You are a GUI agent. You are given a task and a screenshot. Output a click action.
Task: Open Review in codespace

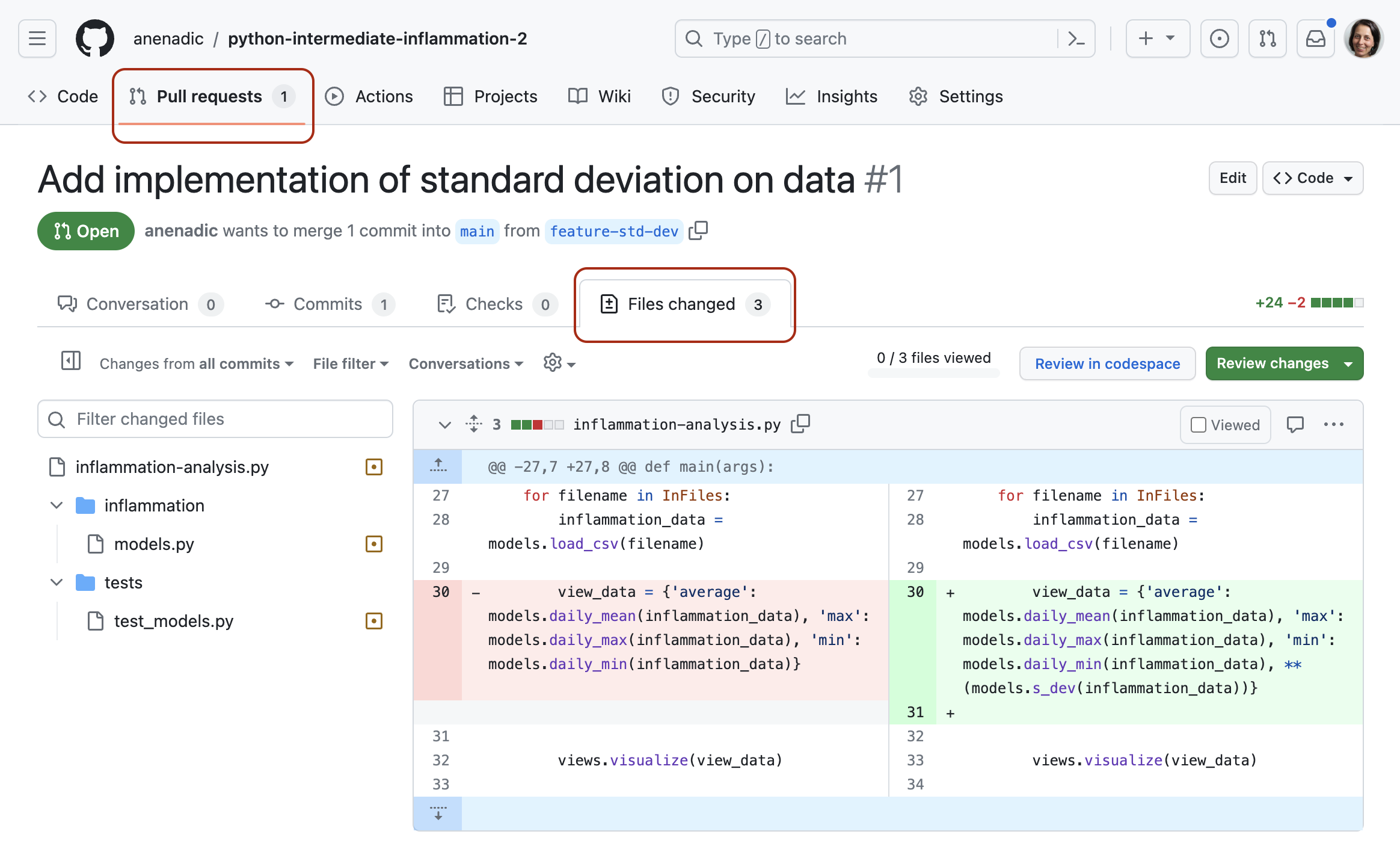point(1107,363)
